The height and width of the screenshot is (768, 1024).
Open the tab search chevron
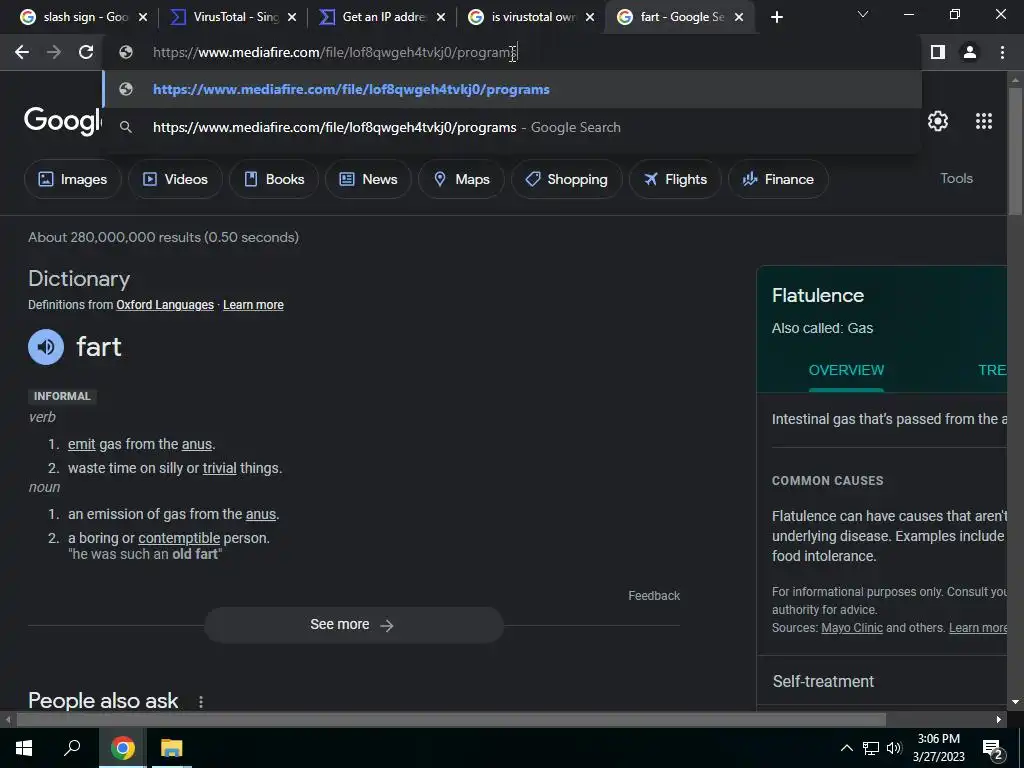tap(863, 14)
